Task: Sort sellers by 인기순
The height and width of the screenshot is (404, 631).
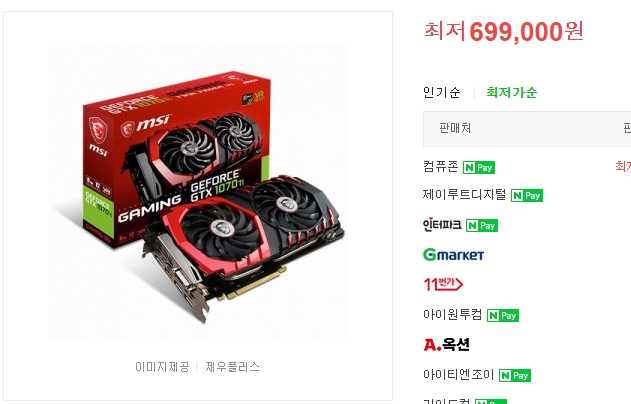Action: point(441,93)
